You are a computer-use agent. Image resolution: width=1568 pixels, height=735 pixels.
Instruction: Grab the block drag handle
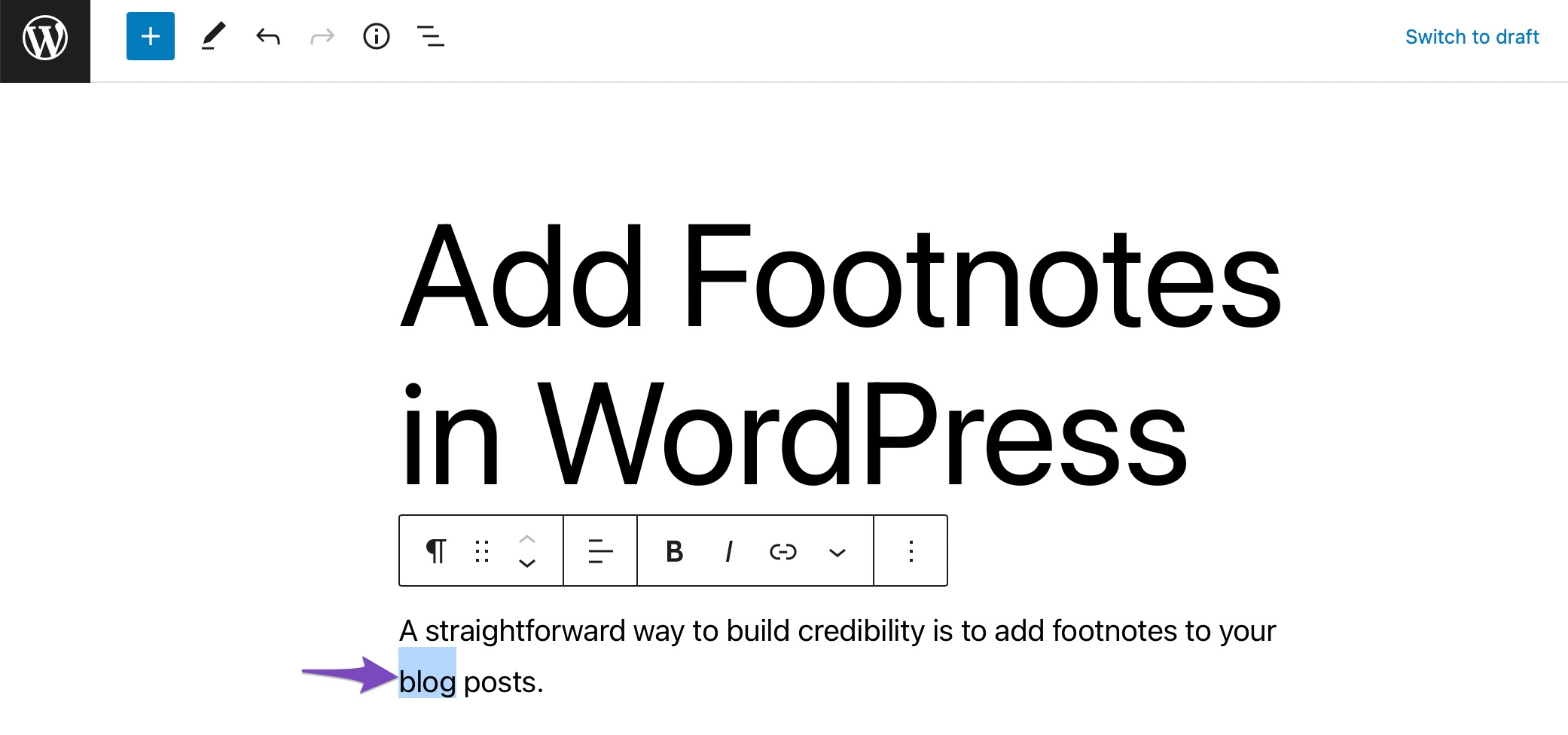coord(482,551)
